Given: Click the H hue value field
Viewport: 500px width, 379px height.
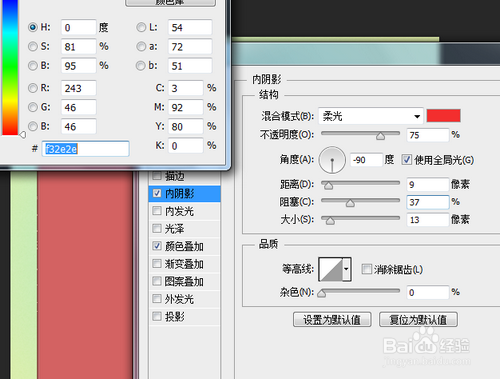Looking at the screenshot, I should pyautogui.click(x=79, y=27).
